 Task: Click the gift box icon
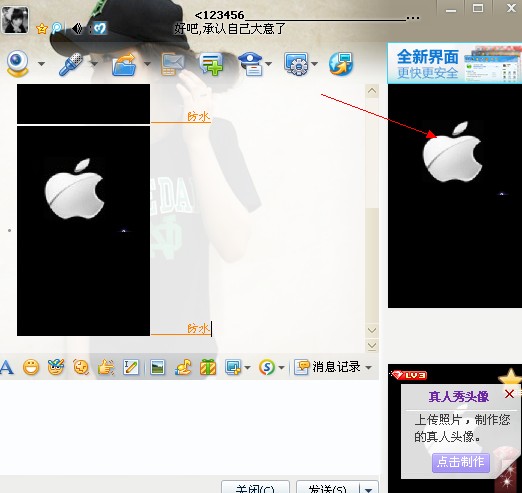(x=208, y=367)
